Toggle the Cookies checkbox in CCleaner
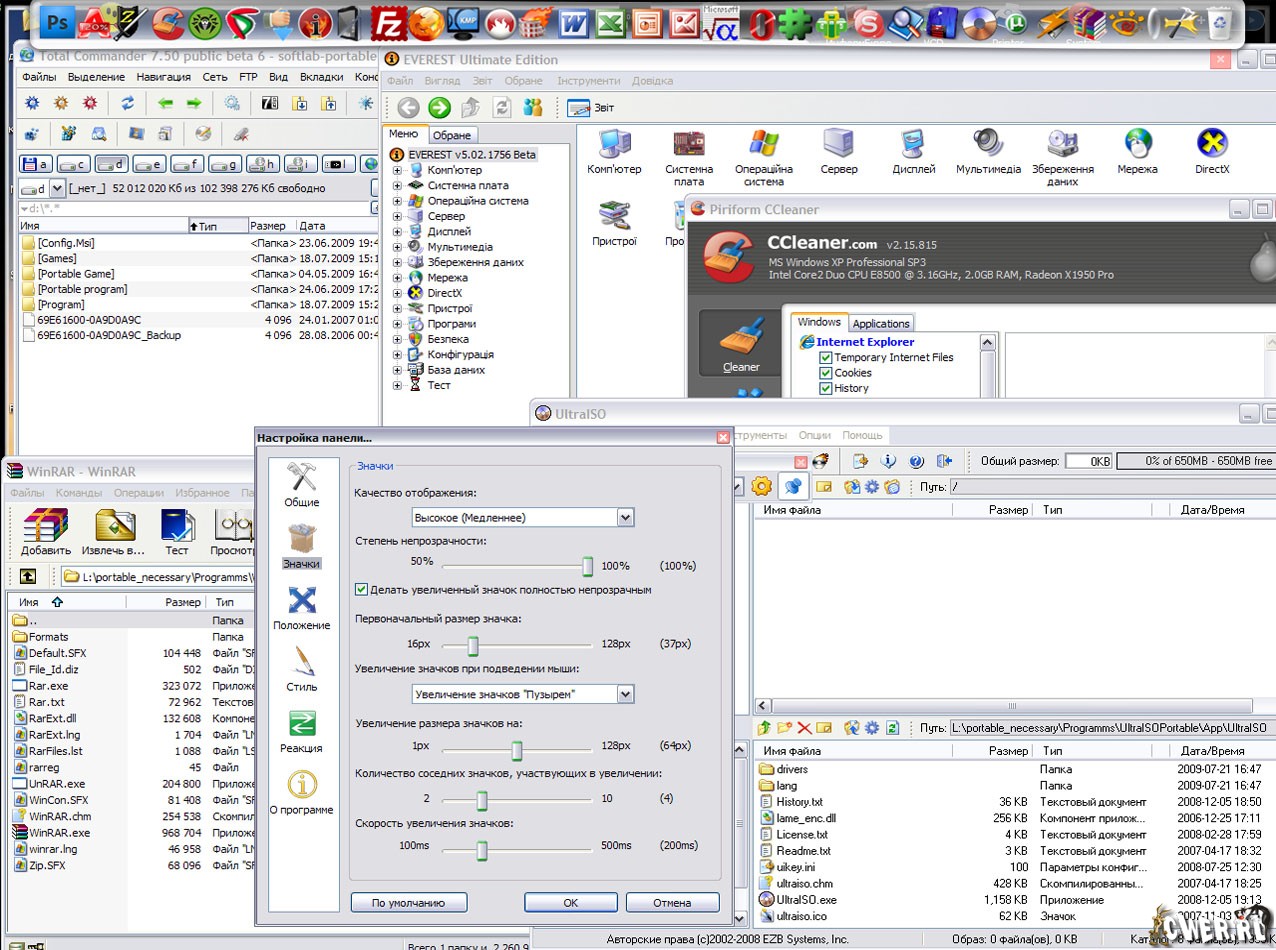1276x950 pixels. [x=826, y=373]
